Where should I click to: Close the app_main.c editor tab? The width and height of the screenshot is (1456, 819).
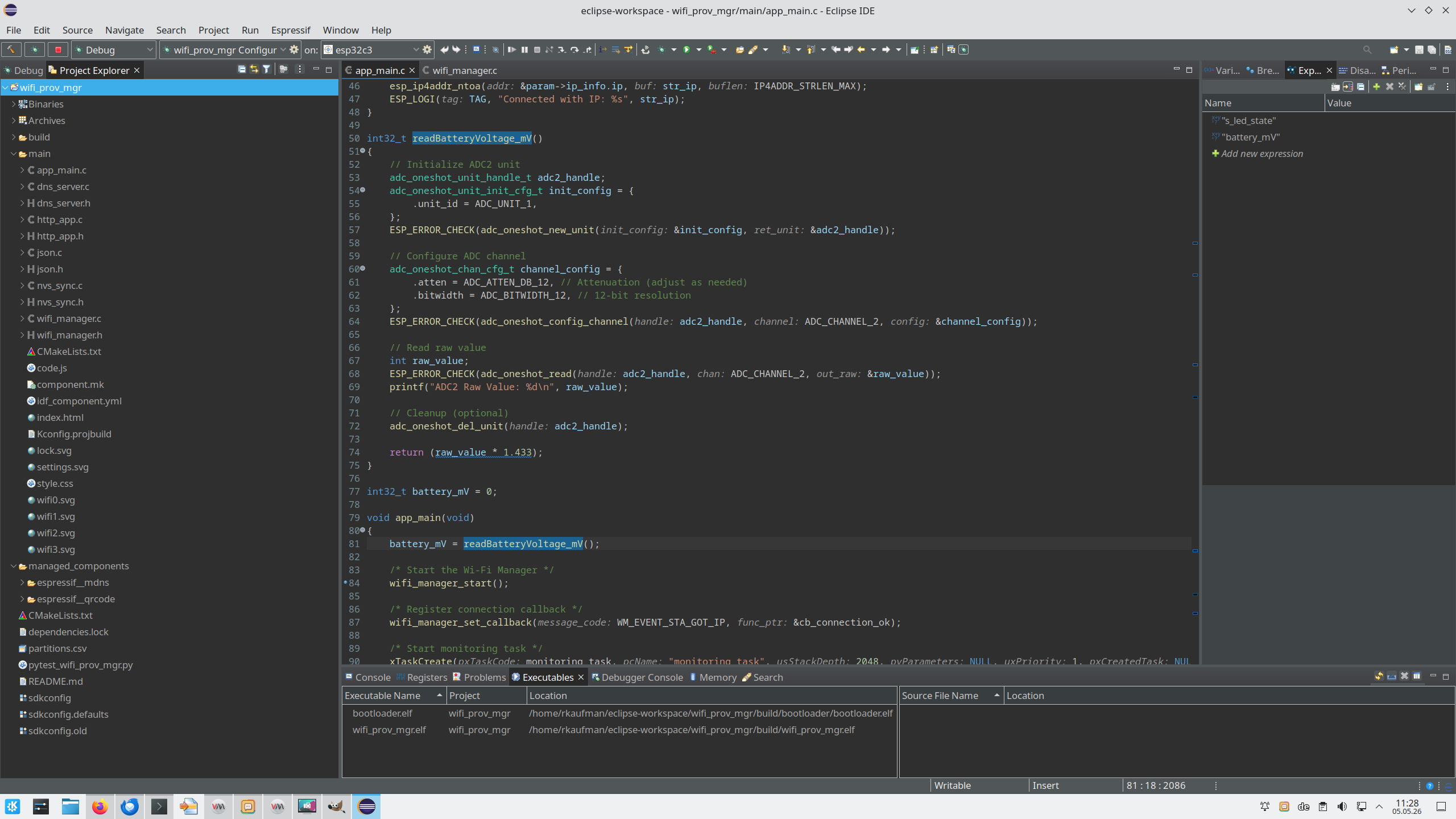[x=412, y=70]
